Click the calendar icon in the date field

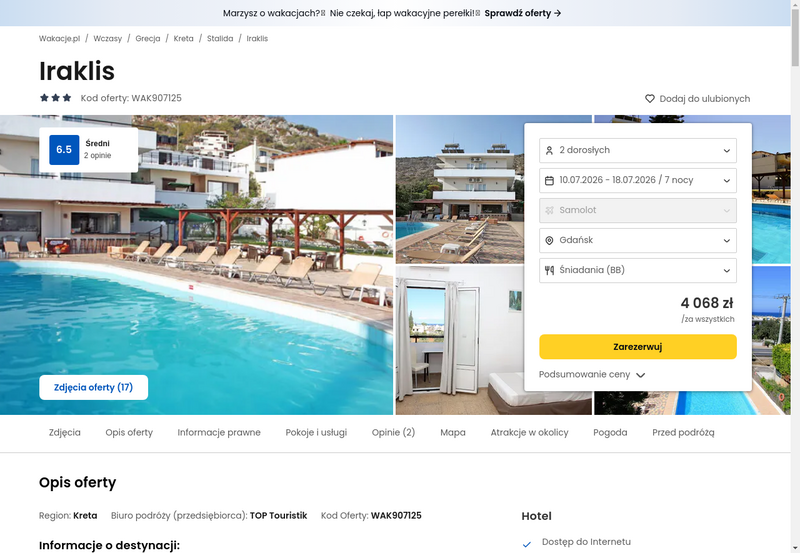[x=549, y=181]
